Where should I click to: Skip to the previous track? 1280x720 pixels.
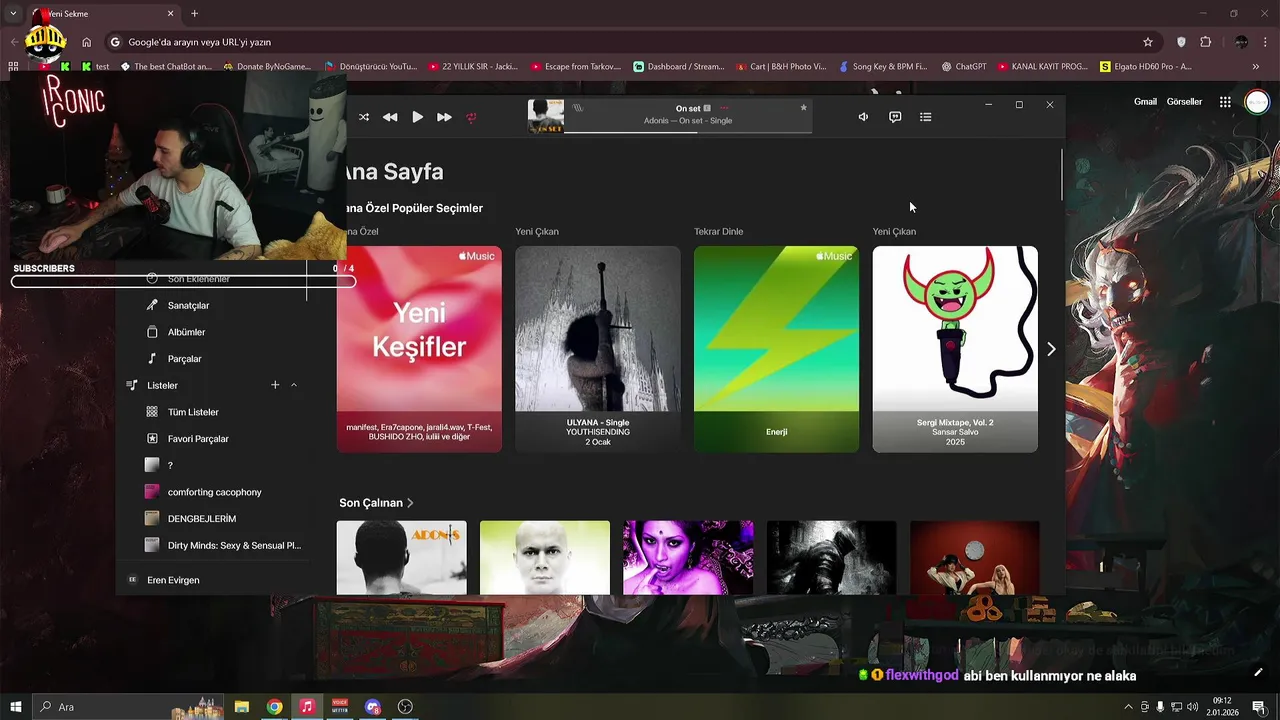tap(390, 117)
